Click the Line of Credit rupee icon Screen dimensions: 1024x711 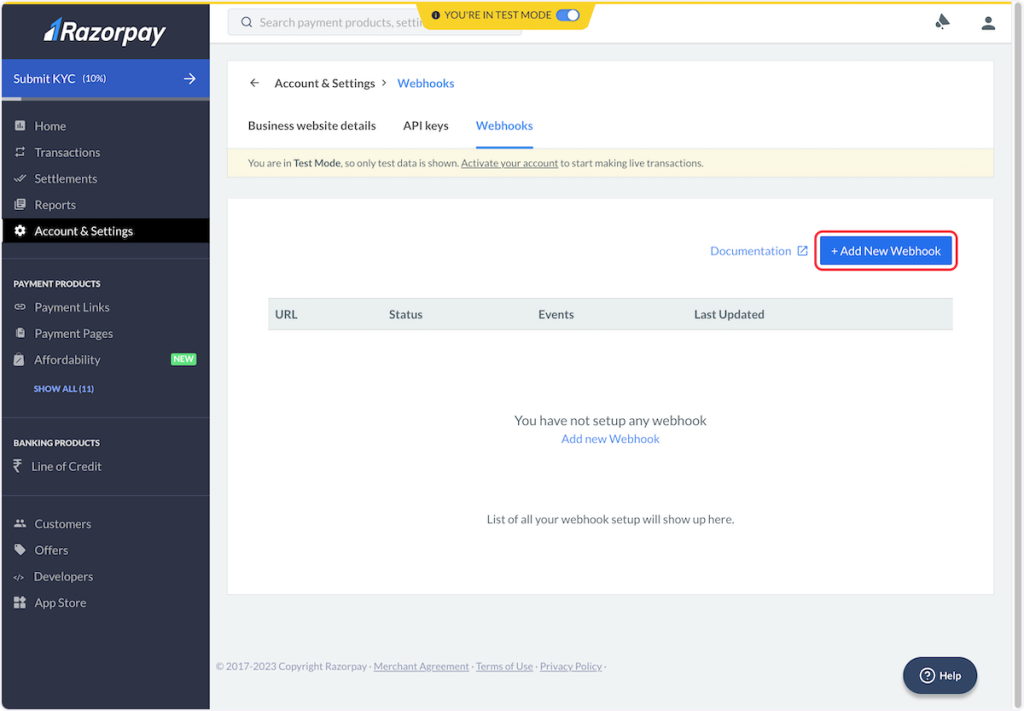point(18,466)
